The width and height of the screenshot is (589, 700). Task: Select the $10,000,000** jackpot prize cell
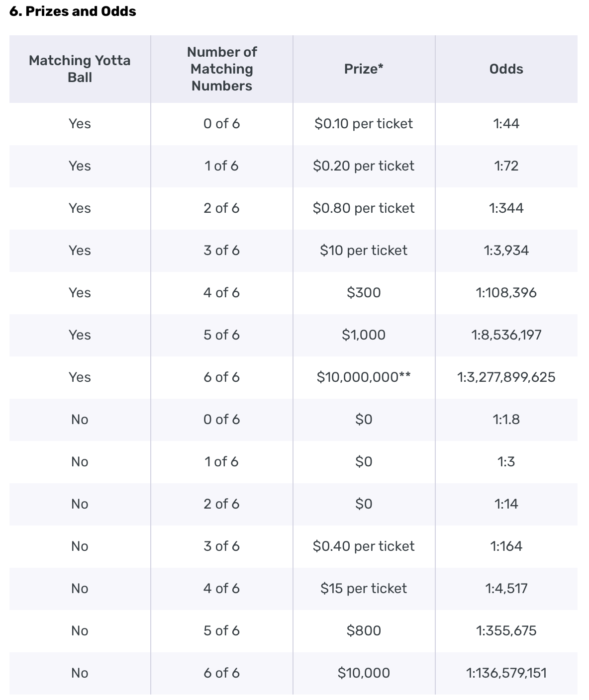pyautogui.click(x=364, y=377)
